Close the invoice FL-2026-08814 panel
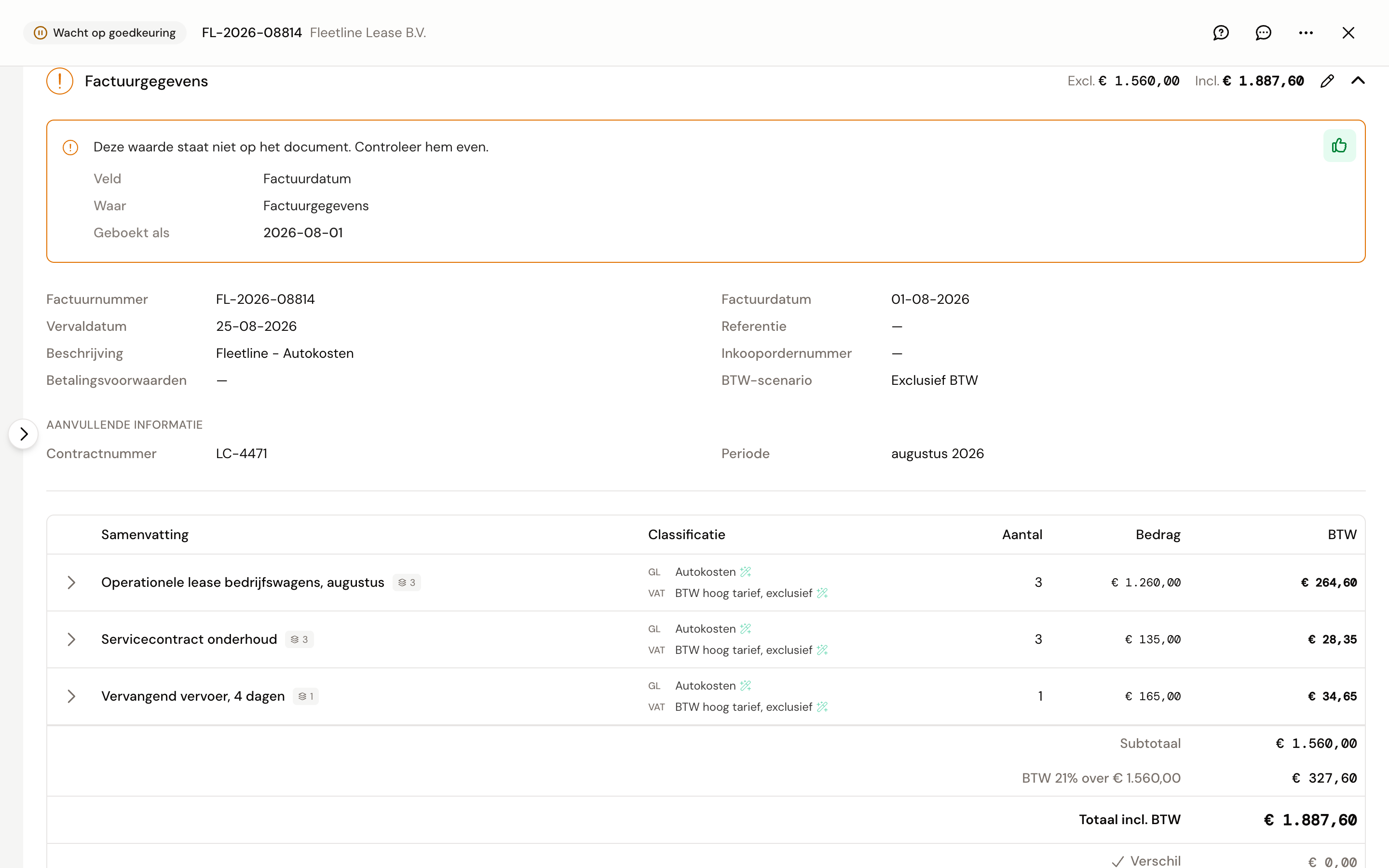 click(x=1348, y=33)
